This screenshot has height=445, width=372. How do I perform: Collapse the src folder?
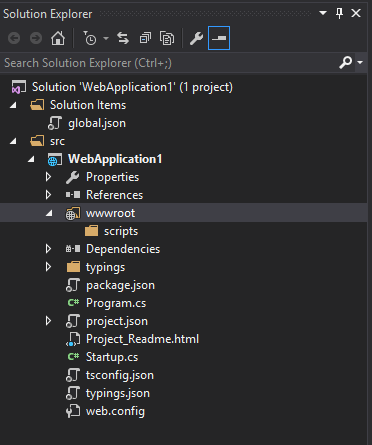13,141
